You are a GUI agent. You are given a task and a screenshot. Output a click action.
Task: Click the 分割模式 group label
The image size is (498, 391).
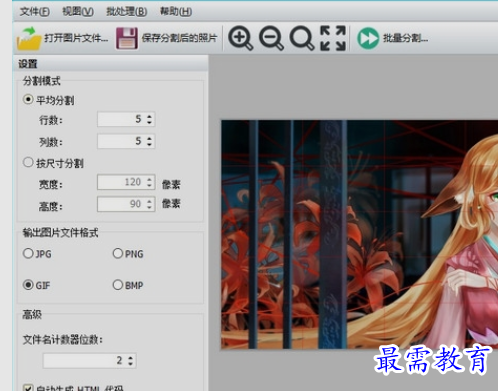41,81
